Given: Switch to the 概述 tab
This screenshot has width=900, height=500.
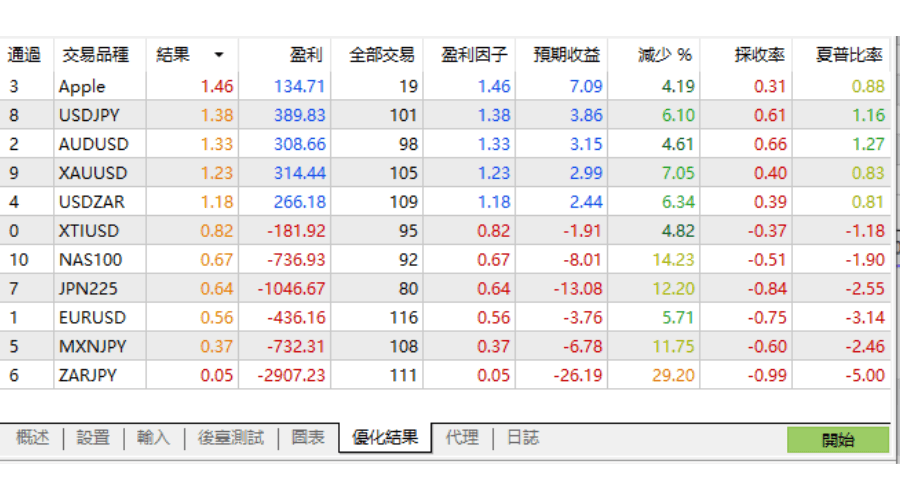Looking at the screenshot, I should pyautogui.click(x=32, y=438).
